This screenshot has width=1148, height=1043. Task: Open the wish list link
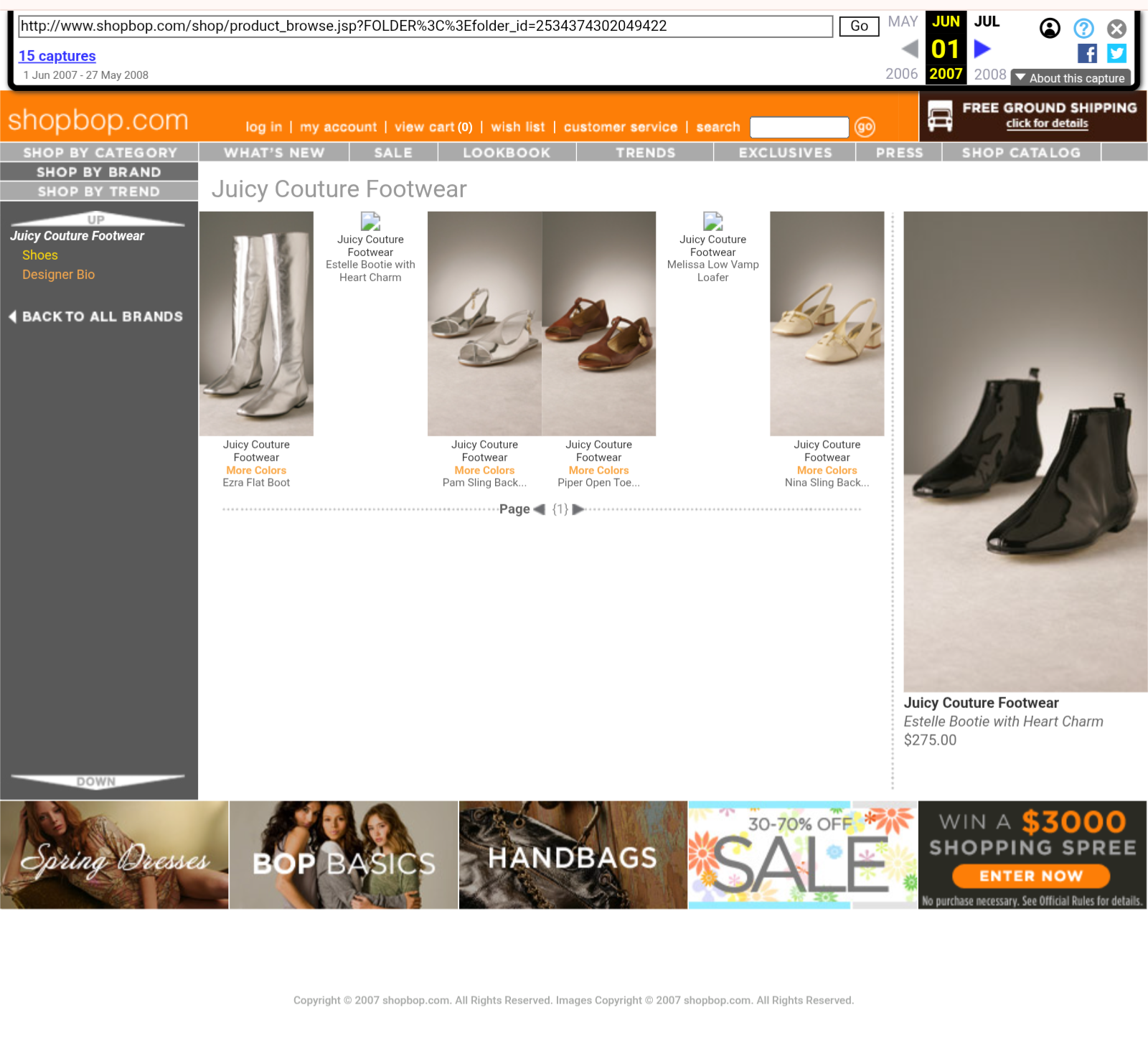518,127
